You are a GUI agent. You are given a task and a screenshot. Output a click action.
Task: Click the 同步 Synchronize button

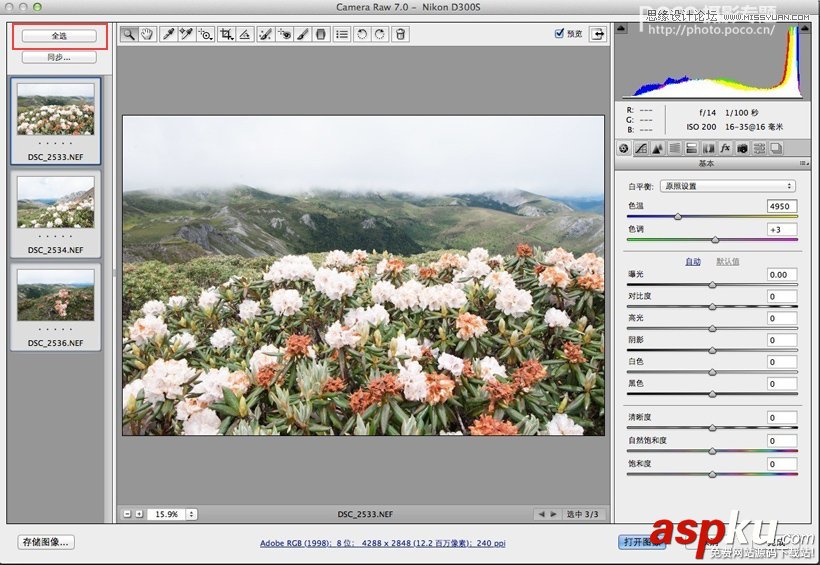coord(59,58)
